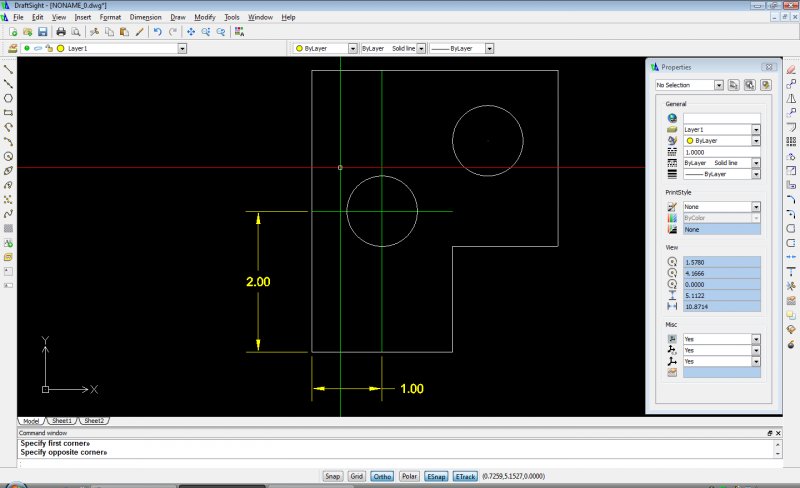Click the line scale 1.0000 field

[721, 152]
